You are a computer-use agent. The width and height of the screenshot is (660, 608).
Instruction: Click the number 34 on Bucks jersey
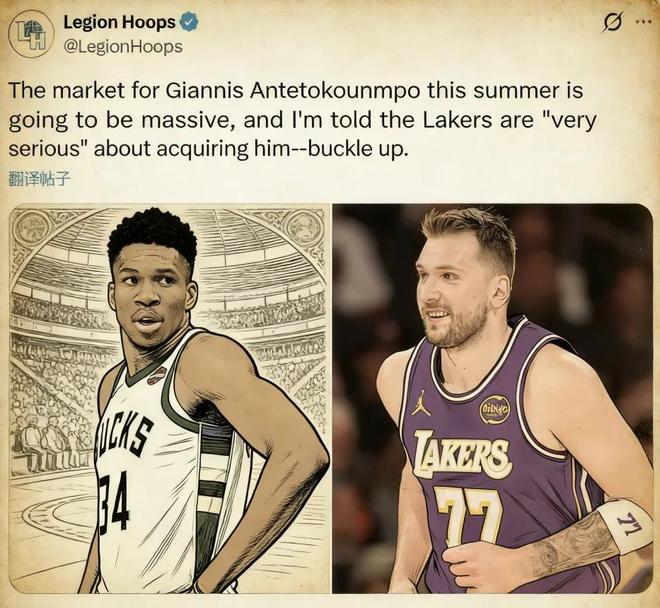click(x=113, y=499)
